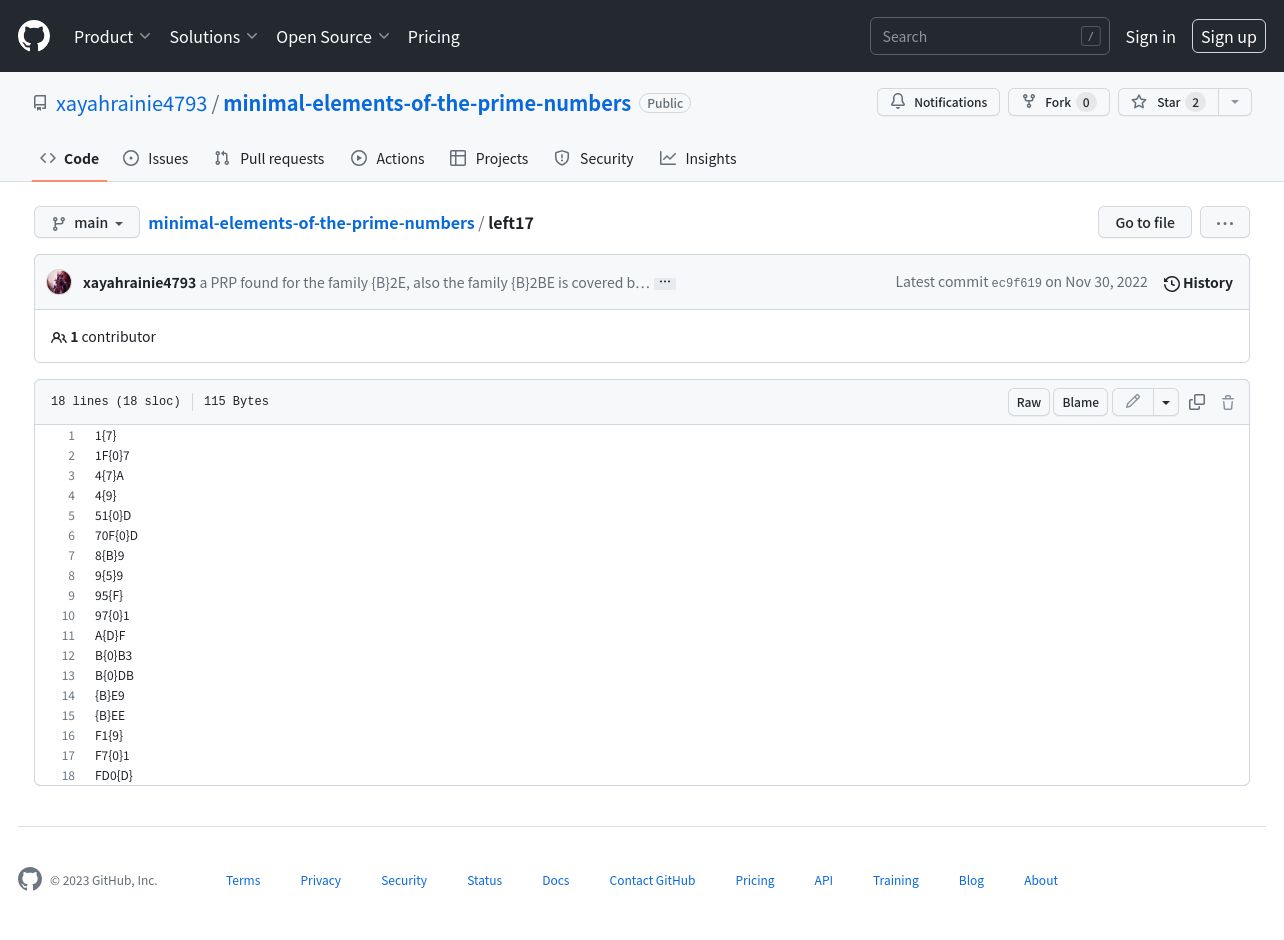Screen dimensions: 1284x940
Task: Open the Raw file view
Action: coord(1029,402)
